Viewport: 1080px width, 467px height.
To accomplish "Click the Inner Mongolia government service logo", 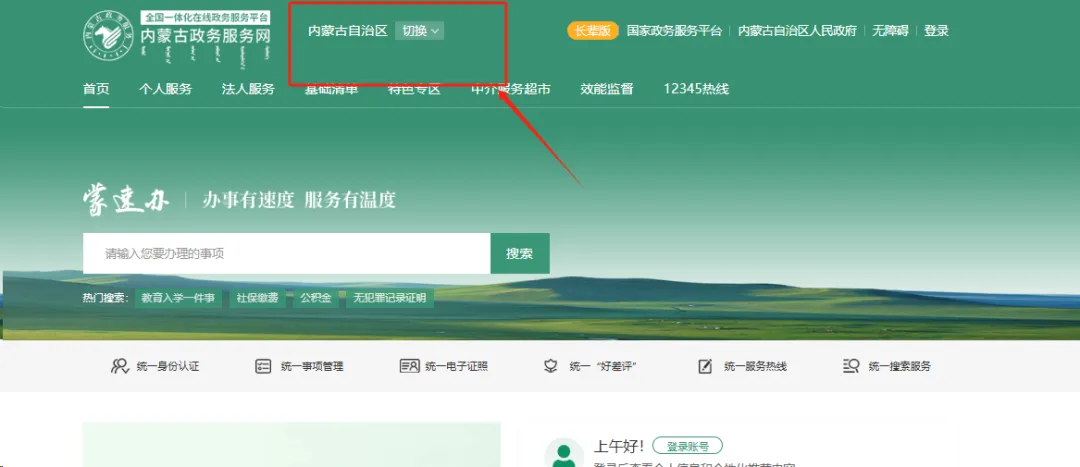I will [x=177, y=37].
